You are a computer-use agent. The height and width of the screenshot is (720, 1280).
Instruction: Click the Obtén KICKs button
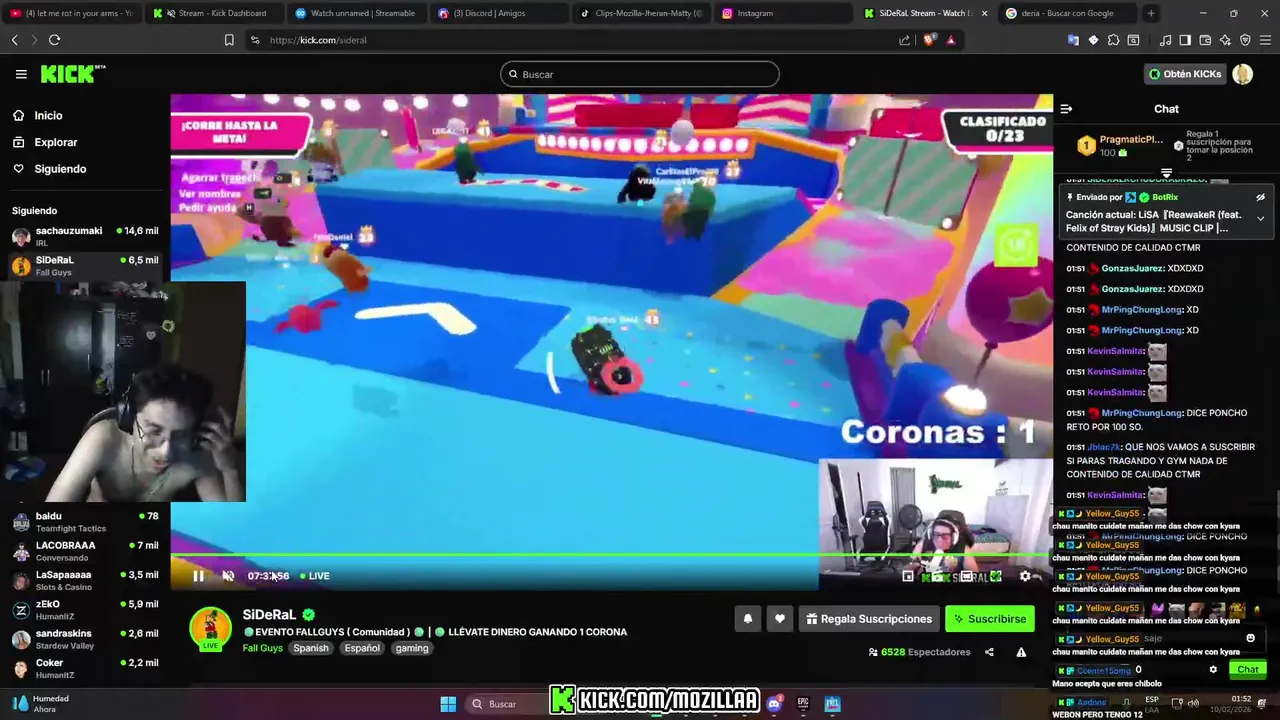(1185, 74)
